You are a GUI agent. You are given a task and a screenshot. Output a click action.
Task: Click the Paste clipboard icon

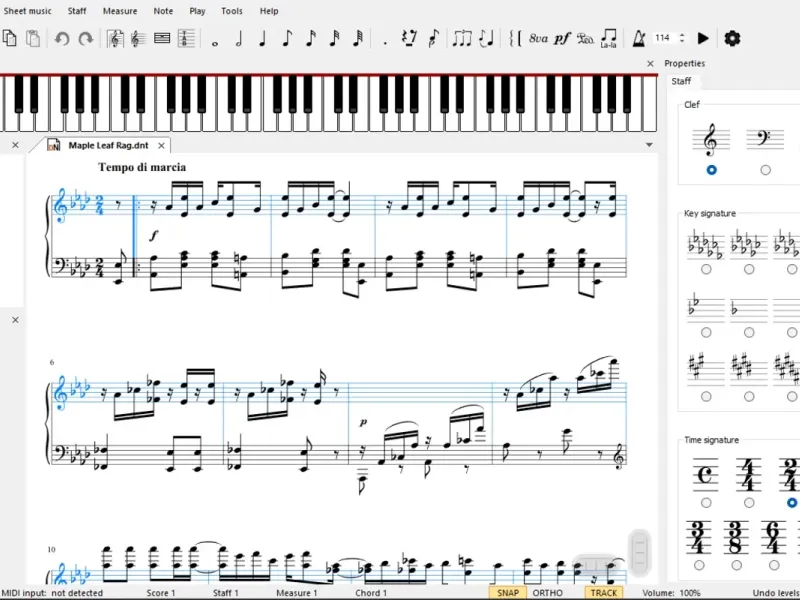point(33,38)
